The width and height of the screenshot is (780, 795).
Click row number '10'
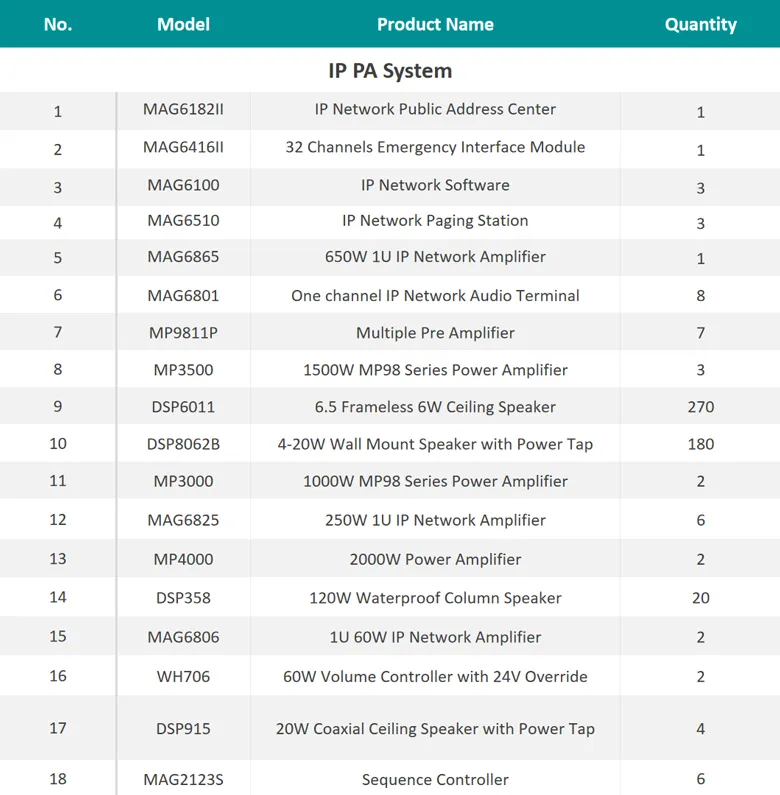click(58, 444)
